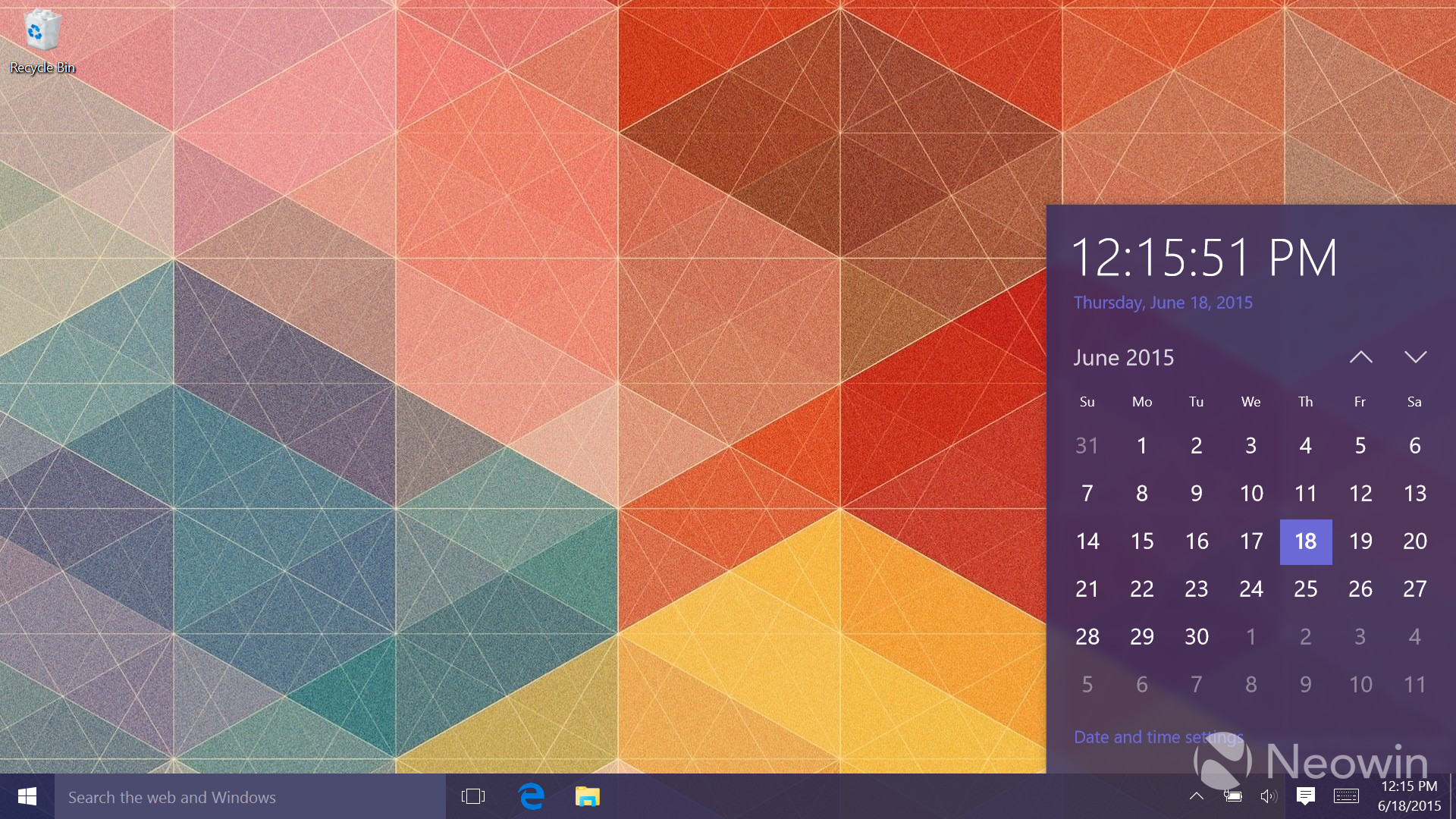The width and height of the screenshot is (1456, 819).
Task: Open the volume control in the tray
Action: tap(1268, 796)
